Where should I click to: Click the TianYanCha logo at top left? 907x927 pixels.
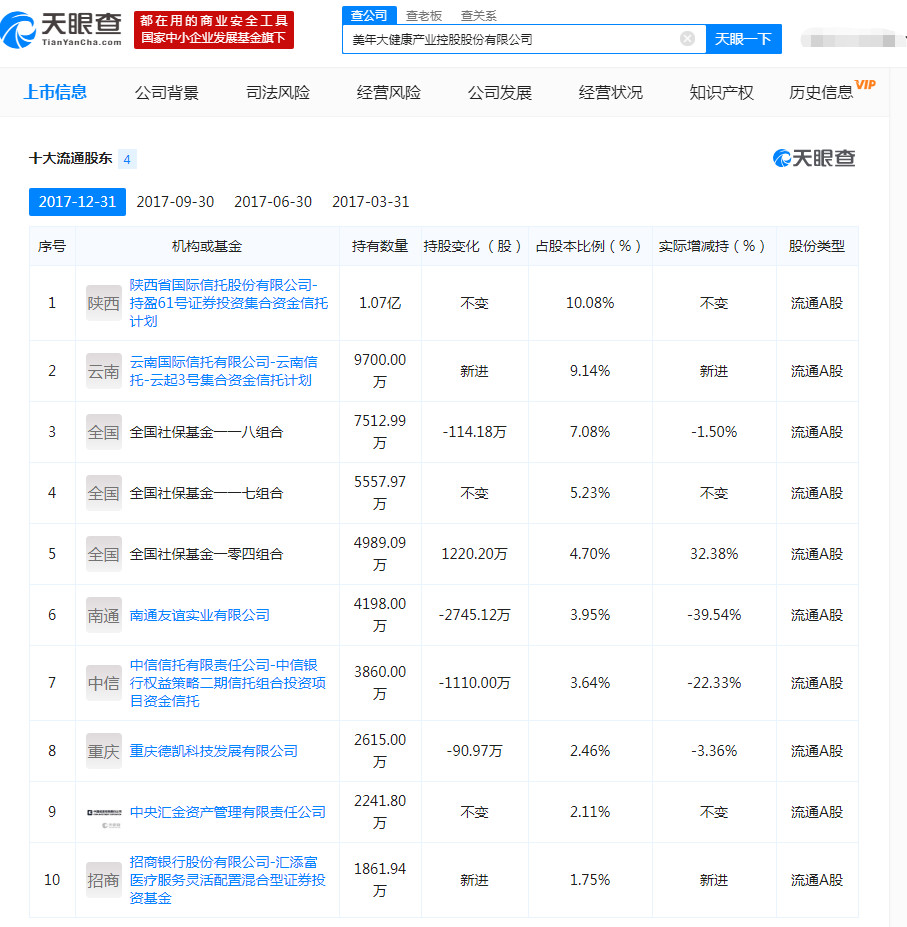(x=61, y=29)
